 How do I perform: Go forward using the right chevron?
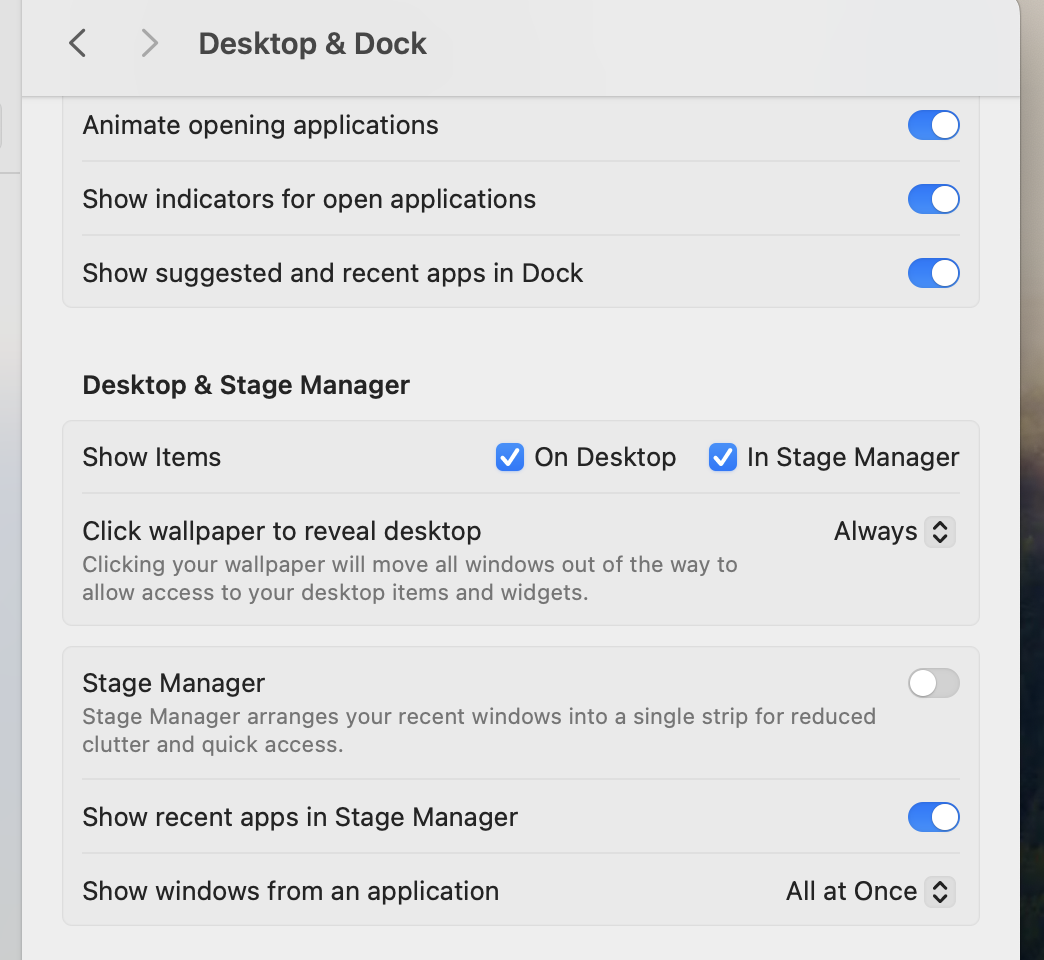click(149, 43)
